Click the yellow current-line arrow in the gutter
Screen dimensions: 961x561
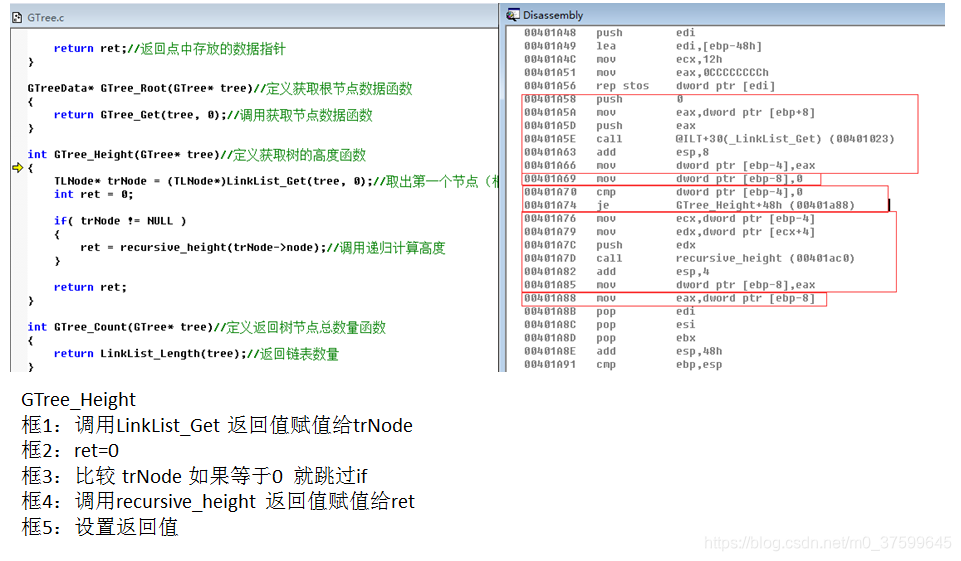[x=18, y=167]
